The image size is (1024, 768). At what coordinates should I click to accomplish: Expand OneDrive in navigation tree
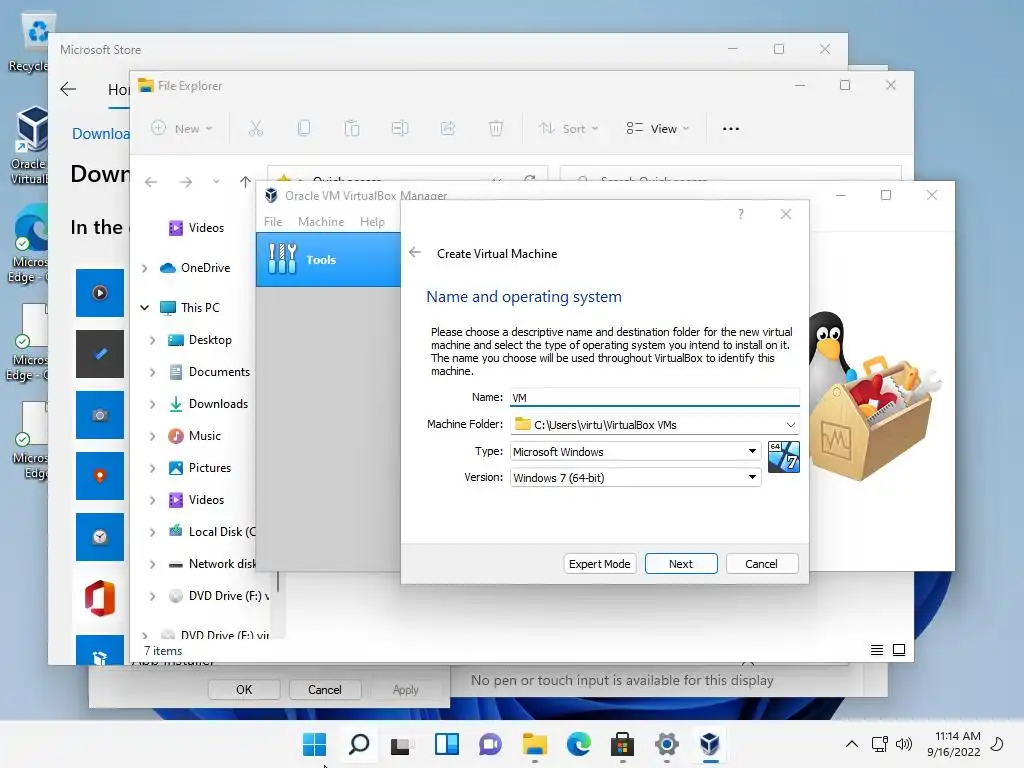(x=145, y=268)
